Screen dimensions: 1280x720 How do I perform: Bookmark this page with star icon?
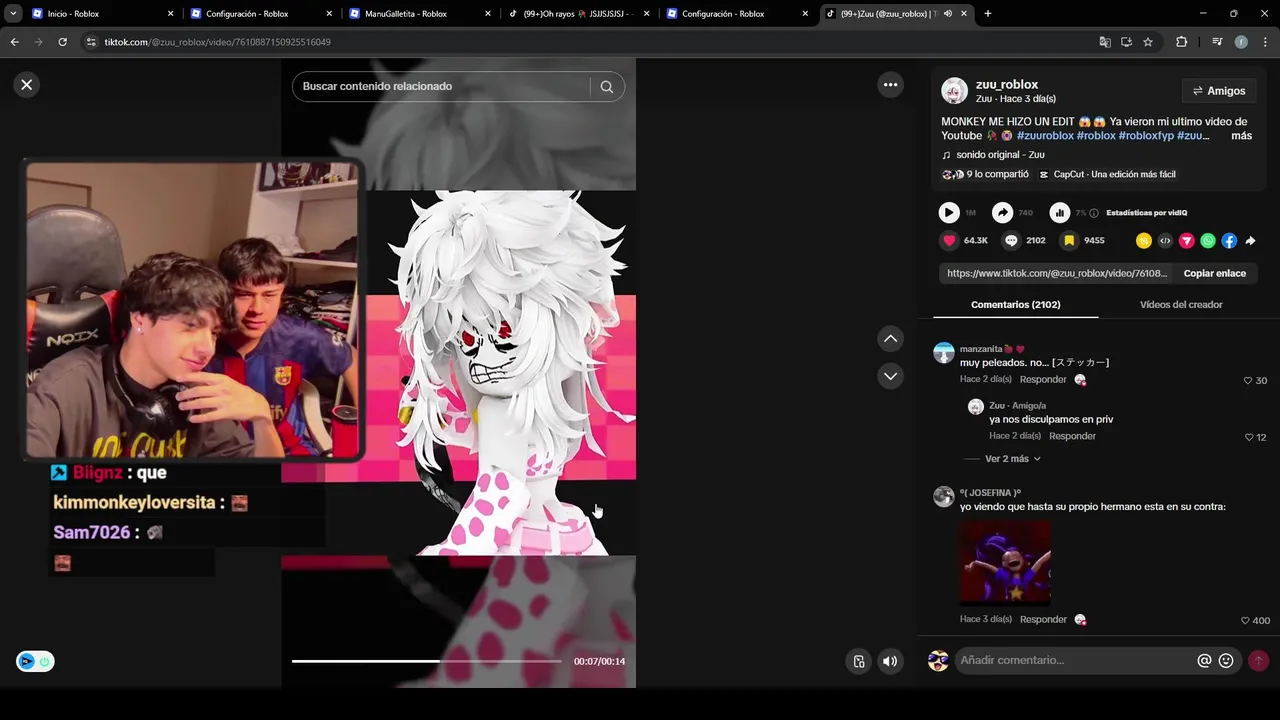pos(1148,42)
